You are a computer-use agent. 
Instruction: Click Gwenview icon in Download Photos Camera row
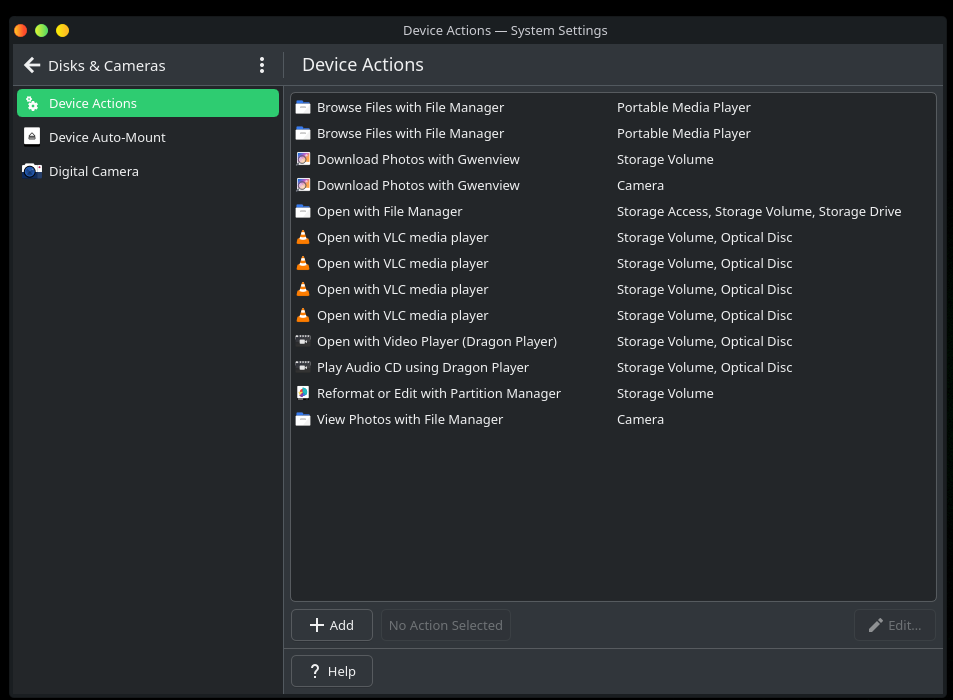click(x=303, y=185)
